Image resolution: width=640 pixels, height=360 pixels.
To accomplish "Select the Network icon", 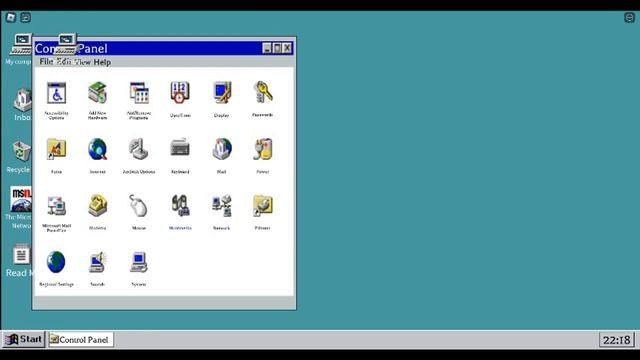I will (x=222, y=205).
